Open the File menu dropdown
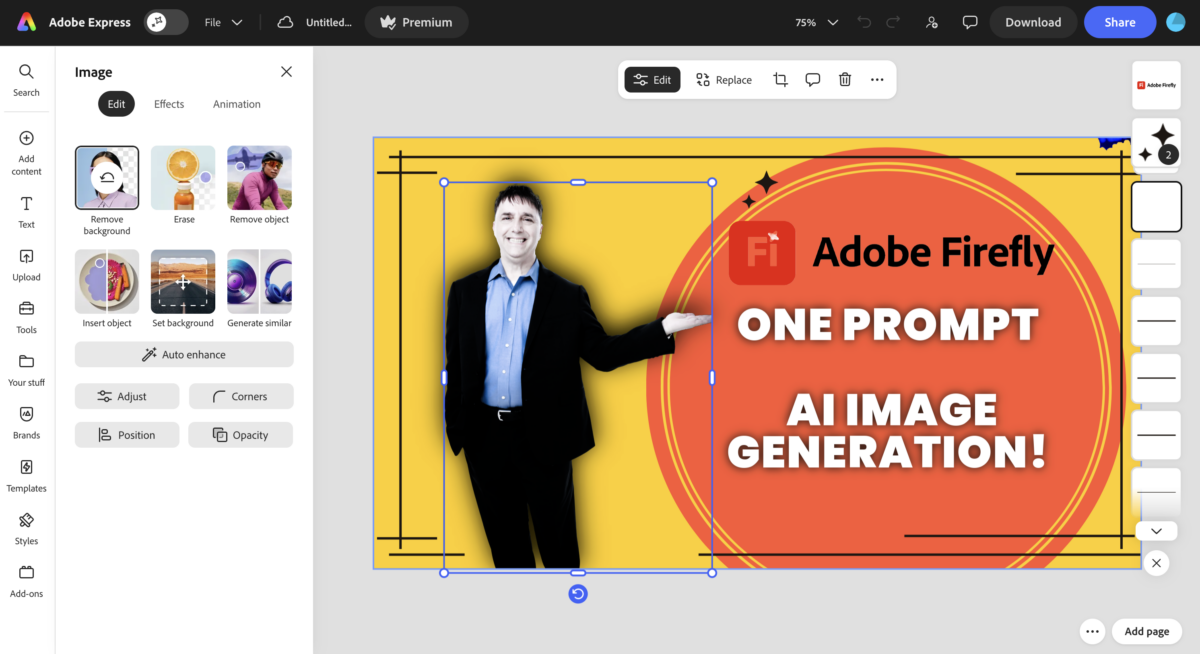 coord(223,22)
